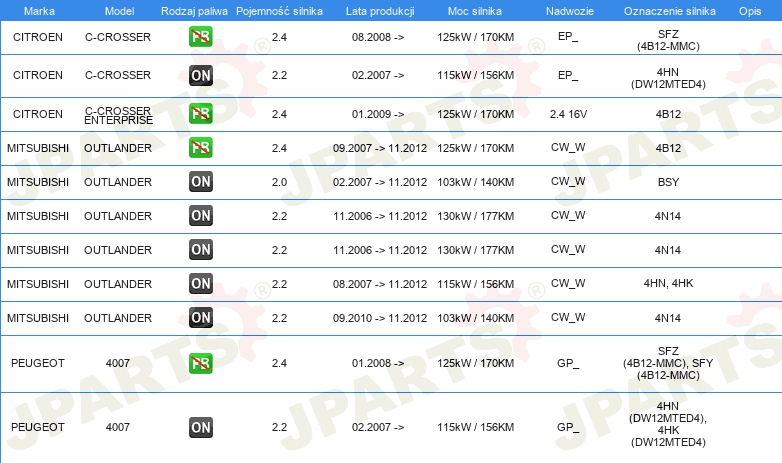Screen dimensions: 782x463
Task: Click CITROEN brand cell in the Enterprise row
Action: click(x=38, y=114)
